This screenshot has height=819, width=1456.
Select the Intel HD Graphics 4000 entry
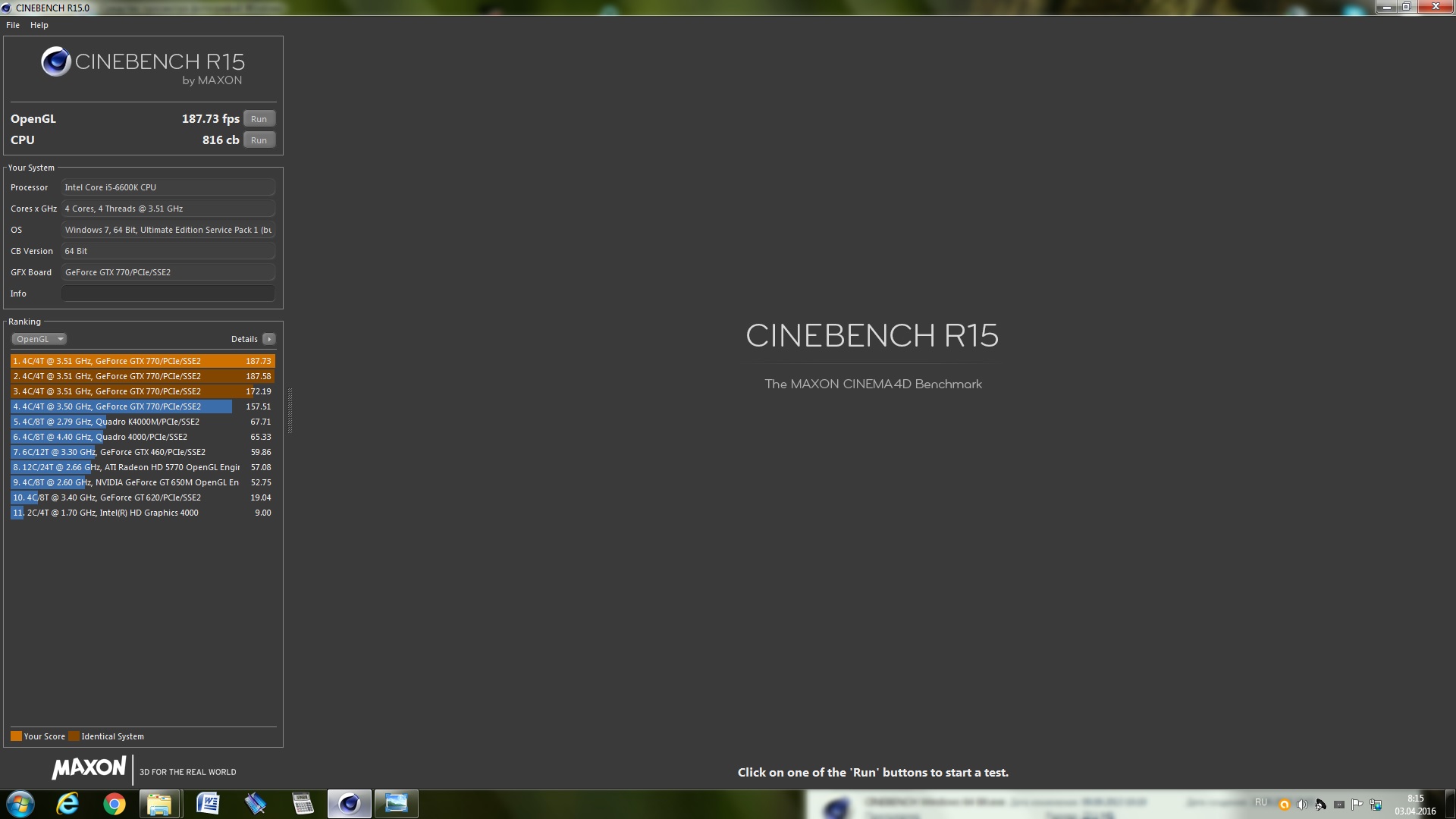point(143,513)
